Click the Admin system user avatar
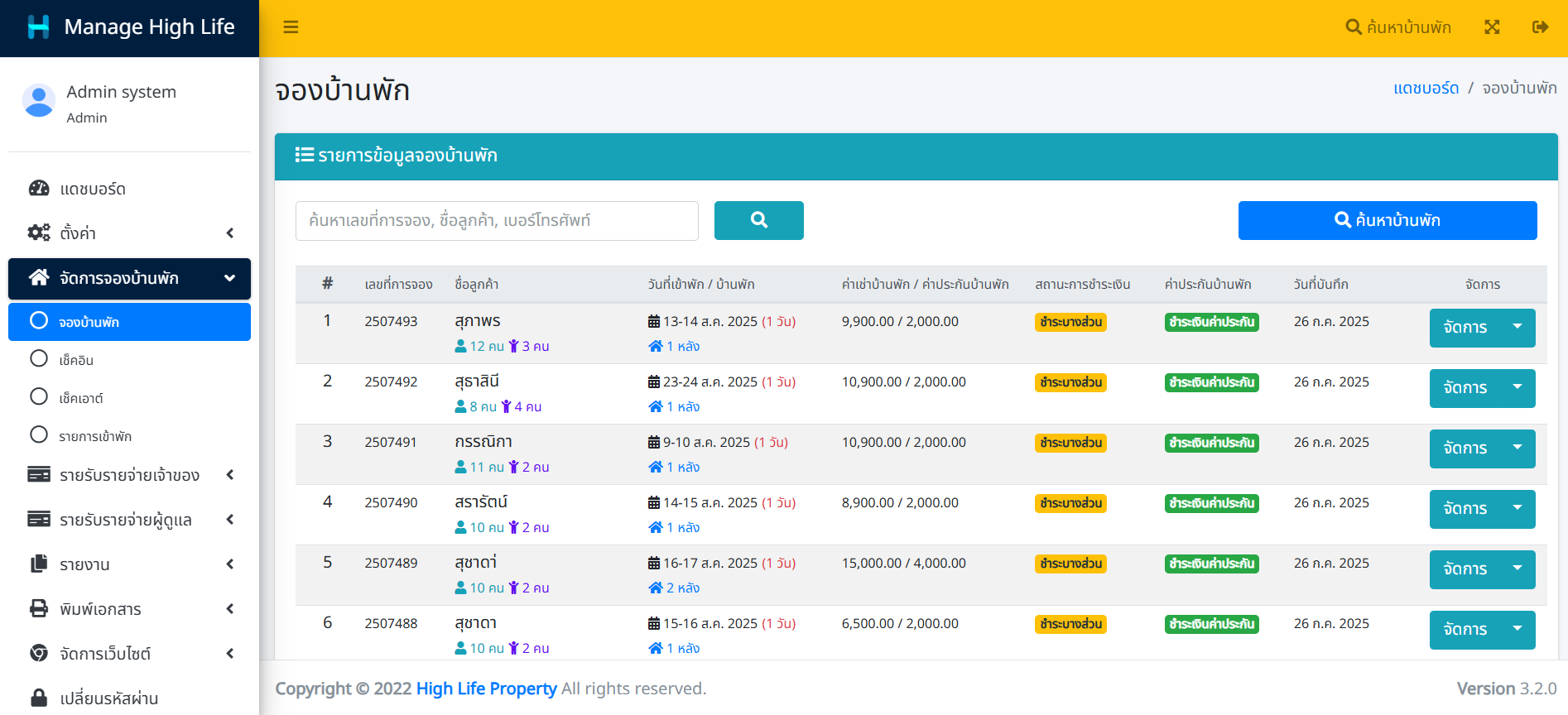 click(x=39, y=101)
